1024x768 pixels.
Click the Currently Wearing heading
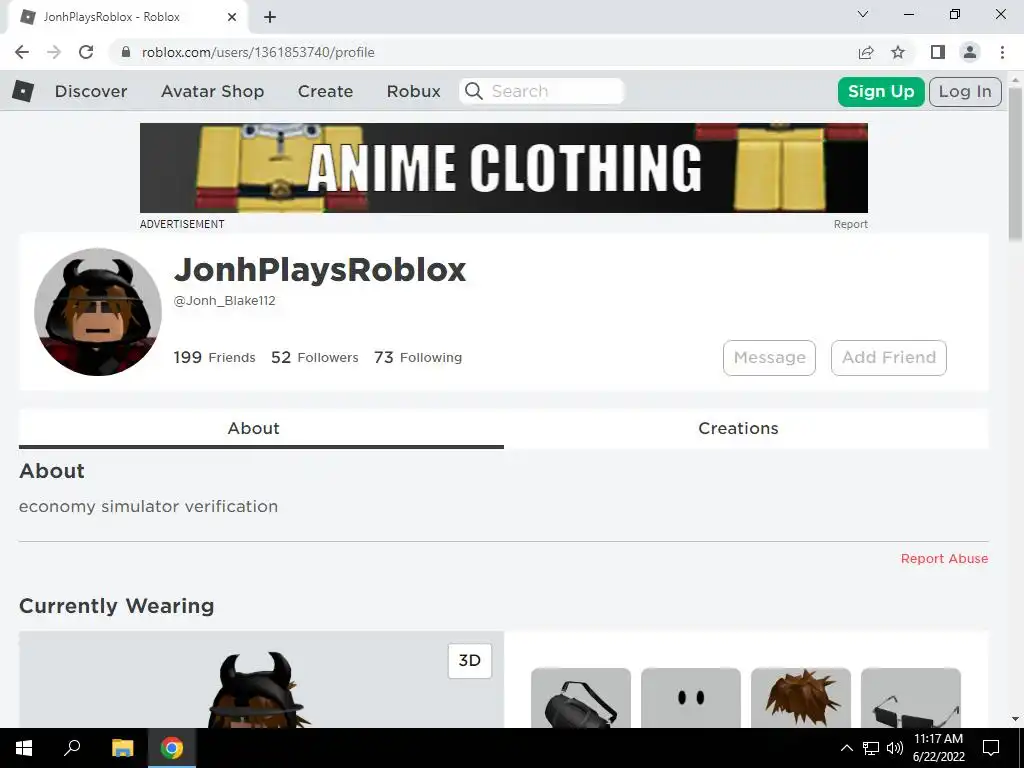(116, 605)
